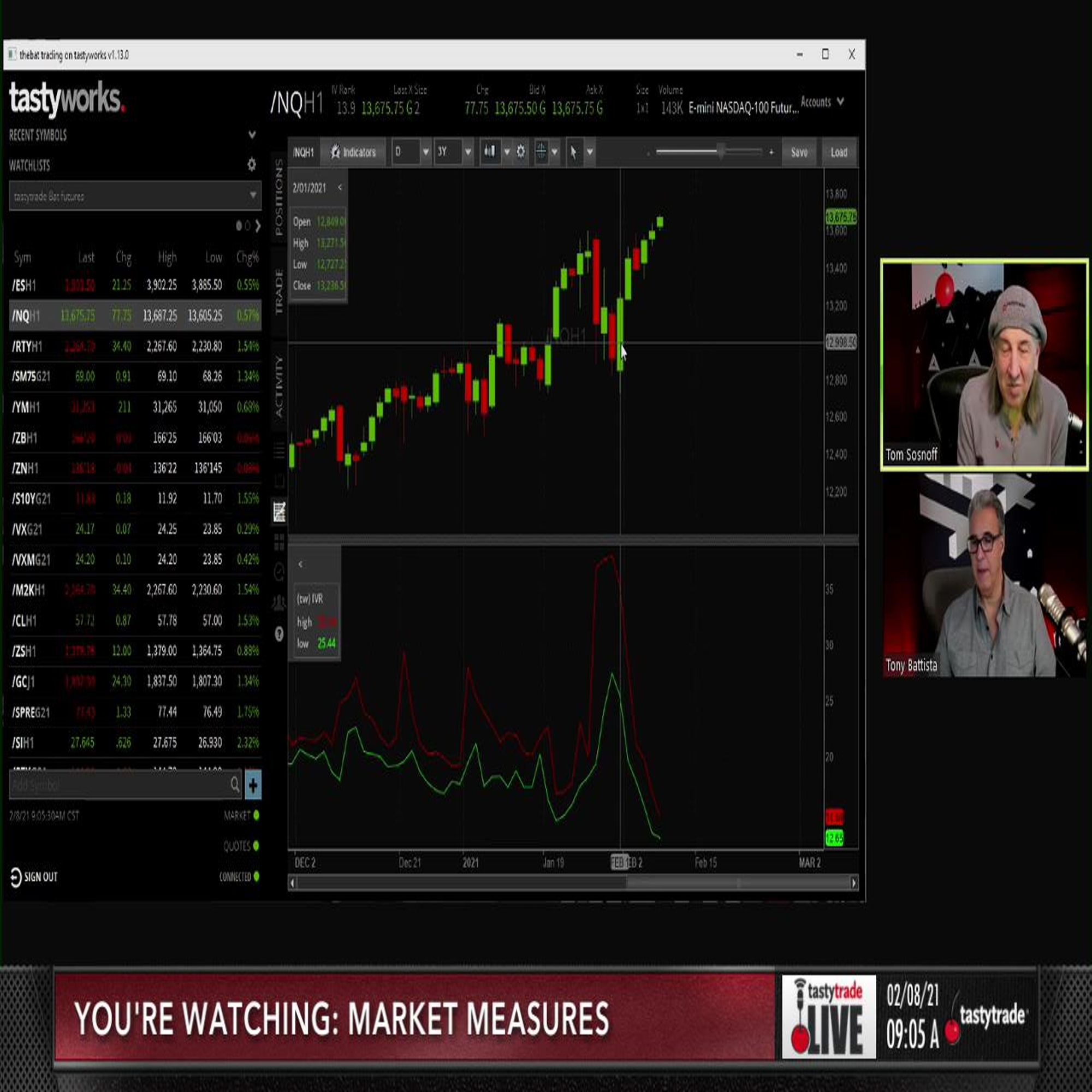The height and width of the screenshot is (1092, 1092).
Task: Switch to the Trade side tab
Action: [278, 291]
